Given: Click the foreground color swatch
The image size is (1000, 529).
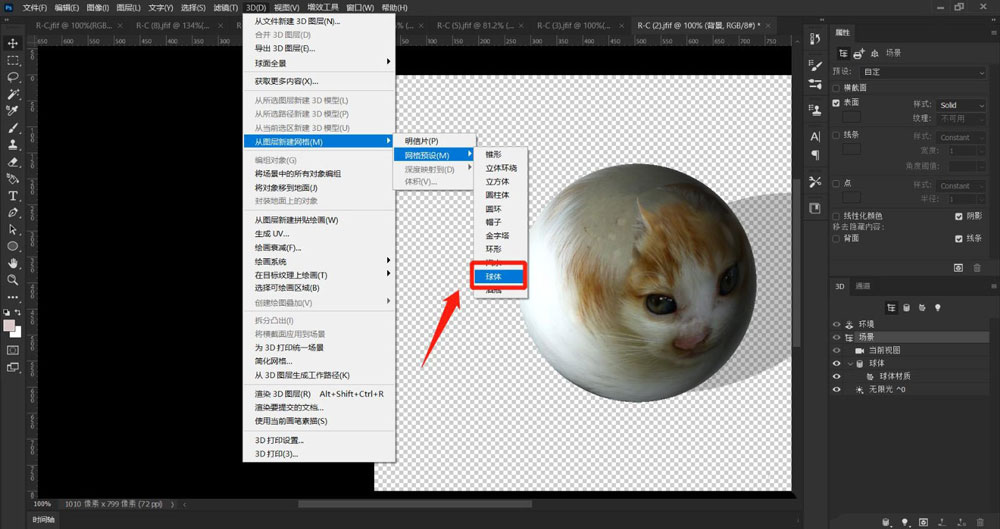Looking at the screenshot, I should tap(10, 325).
